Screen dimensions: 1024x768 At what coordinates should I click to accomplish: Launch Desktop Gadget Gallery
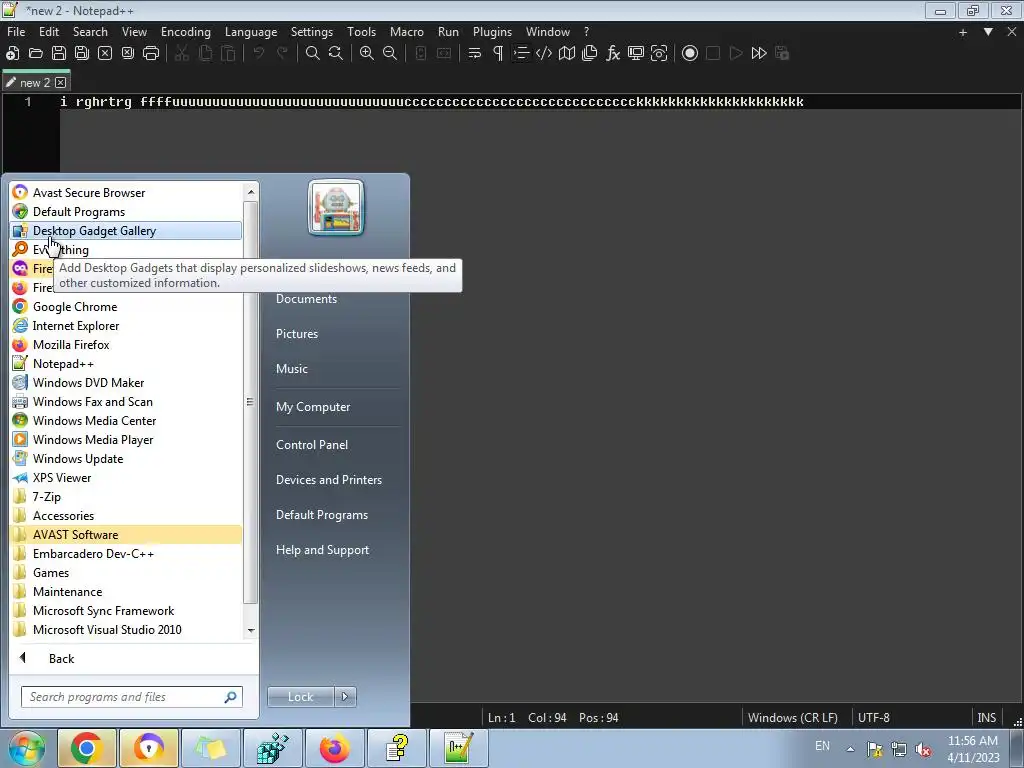click(x=126, y=231)
